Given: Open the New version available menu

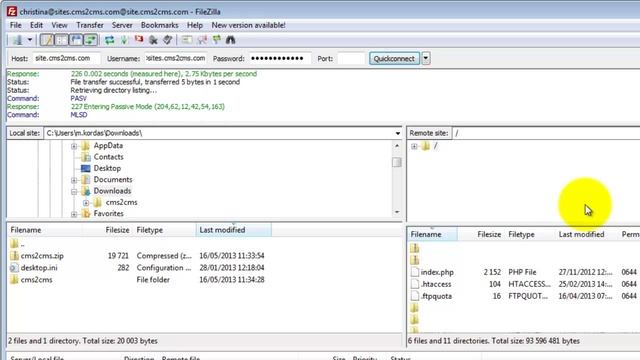Looking at the screenshot, I should pos(248,25).
